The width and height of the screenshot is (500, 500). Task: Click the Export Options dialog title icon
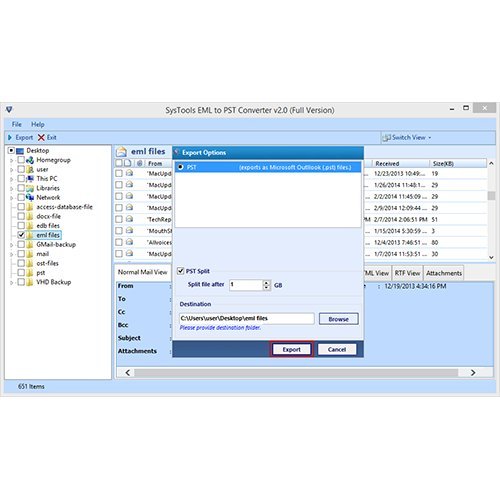click(x=177, y=152)
